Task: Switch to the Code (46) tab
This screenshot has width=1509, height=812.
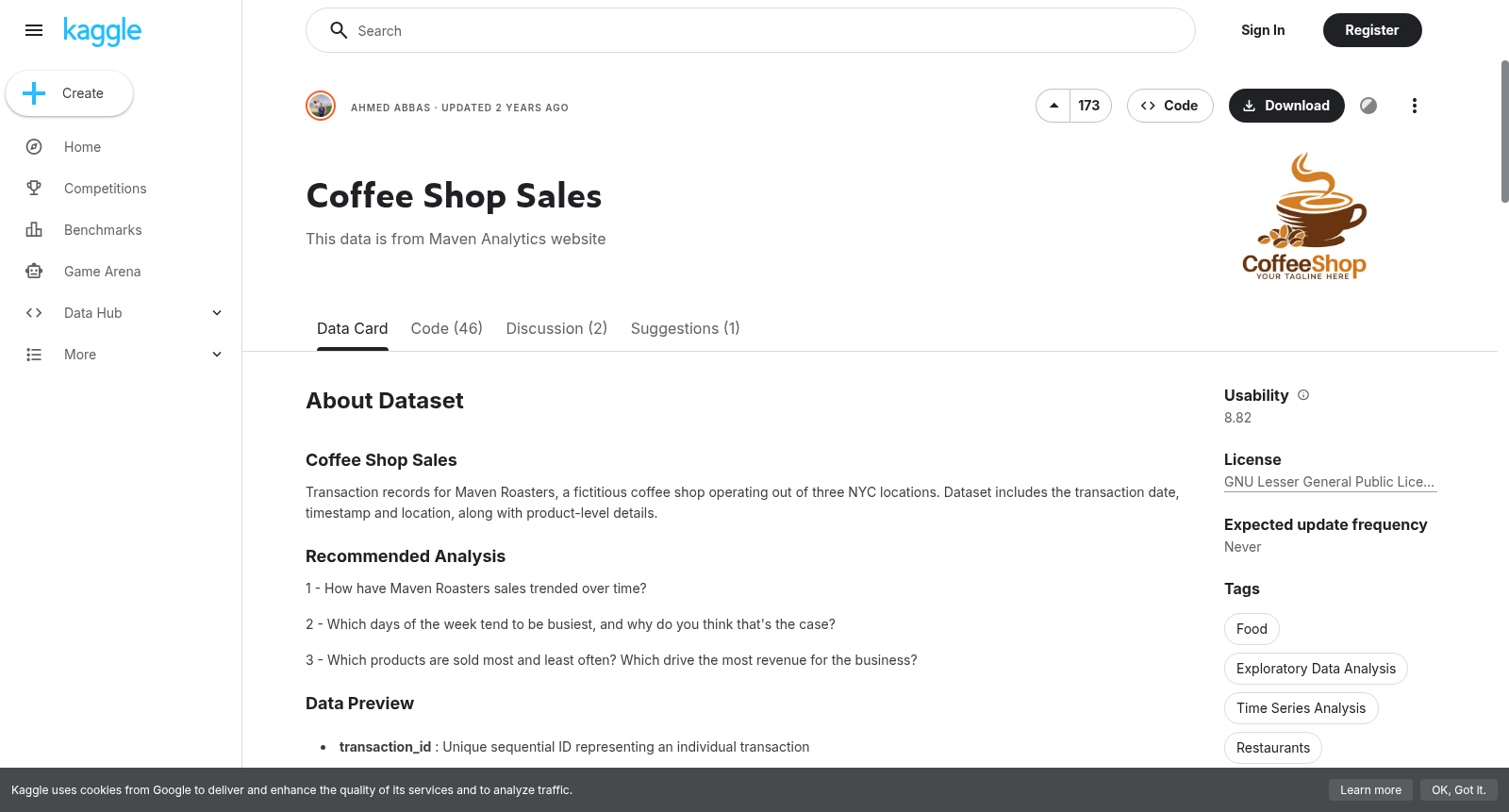Action: click(447, 328)
